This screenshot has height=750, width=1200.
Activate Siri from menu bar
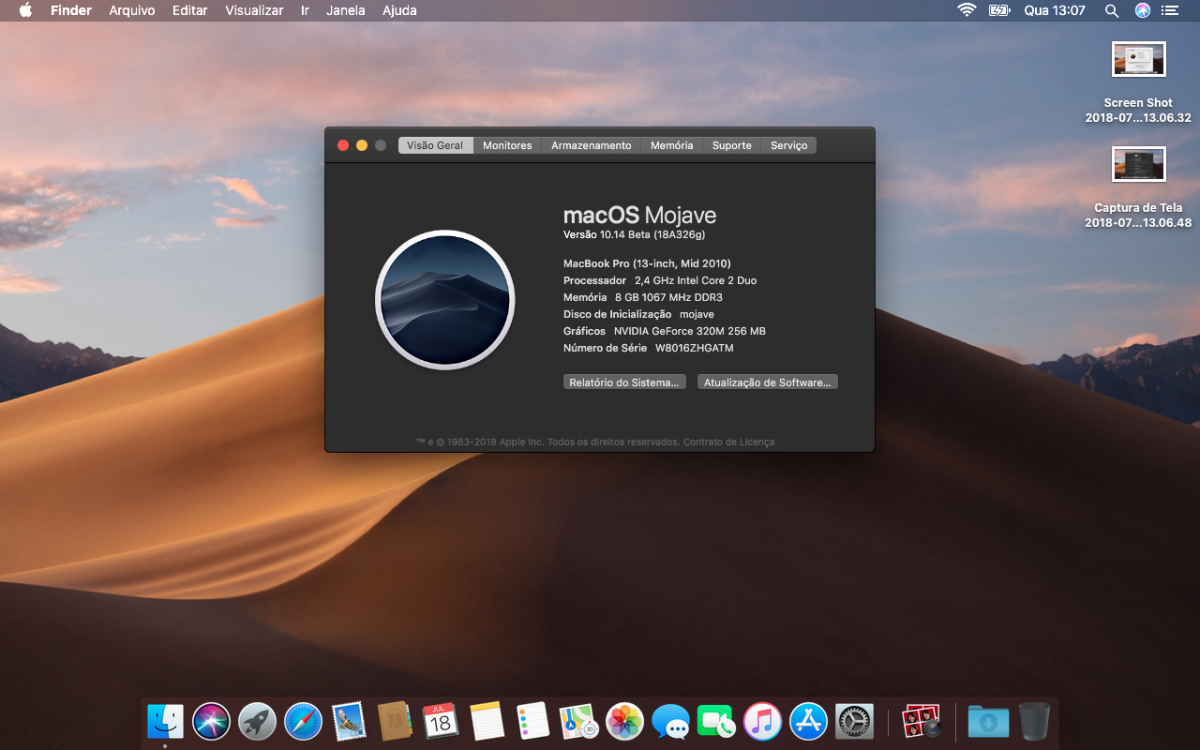point(1143,10)
